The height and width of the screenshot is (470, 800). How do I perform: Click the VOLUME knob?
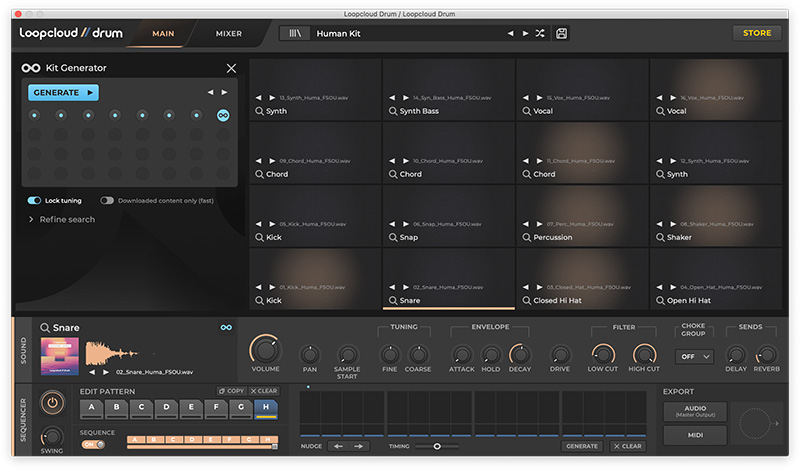265,350
